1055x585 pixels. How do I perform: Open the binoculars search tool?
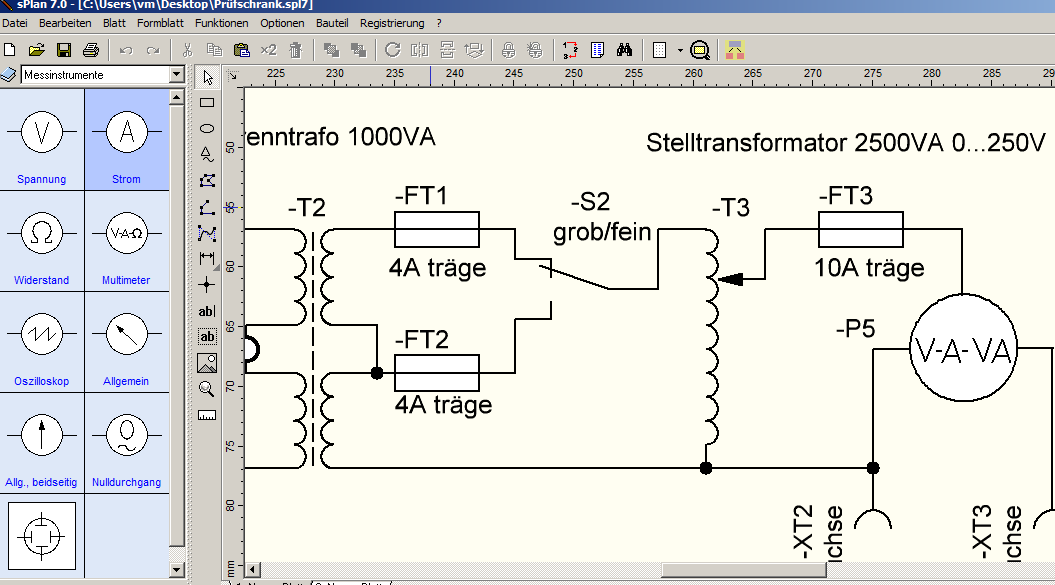point(624,50)
